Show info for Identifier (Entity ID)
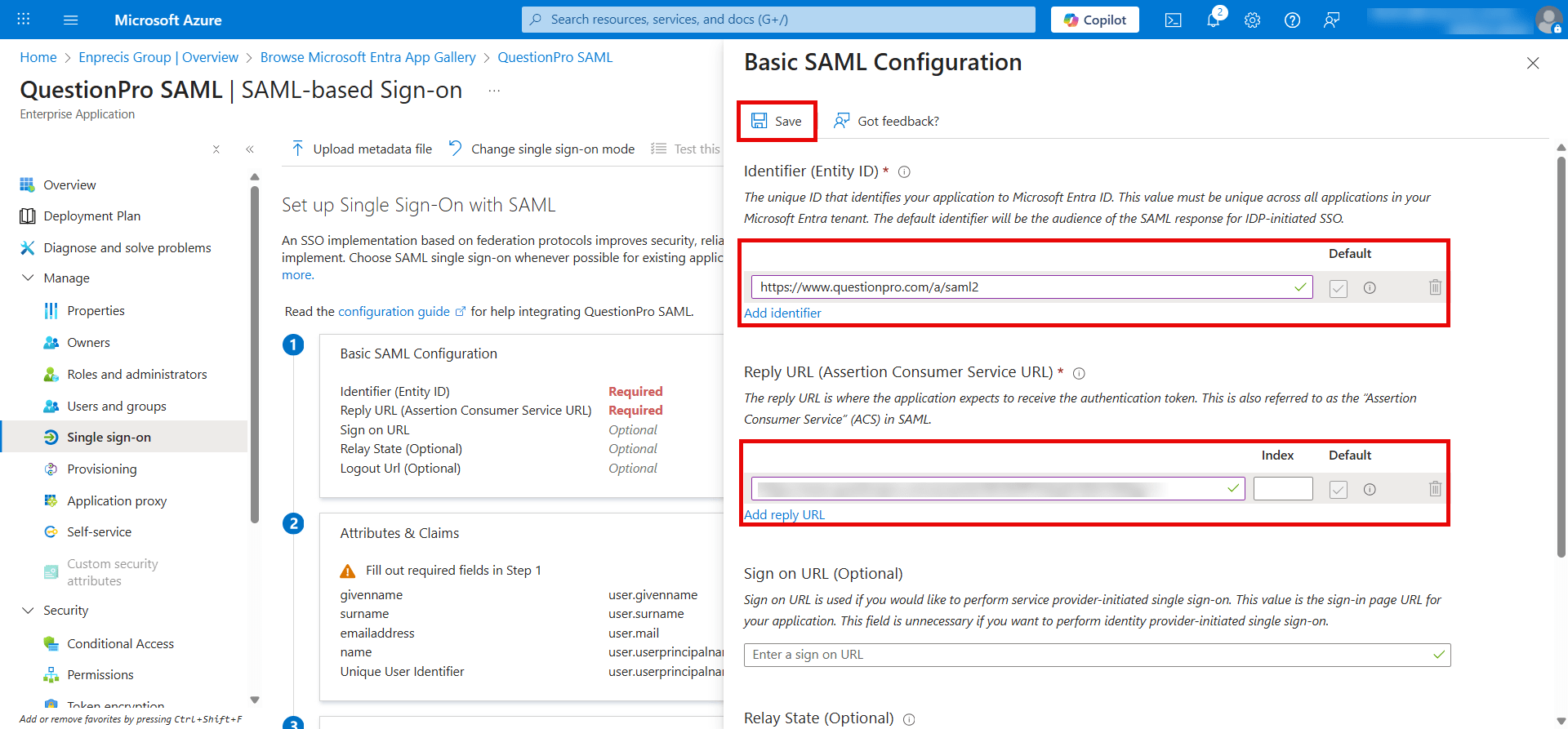Image resolution: width=1568 pixels, height=729 pixels. pos(904,171)
